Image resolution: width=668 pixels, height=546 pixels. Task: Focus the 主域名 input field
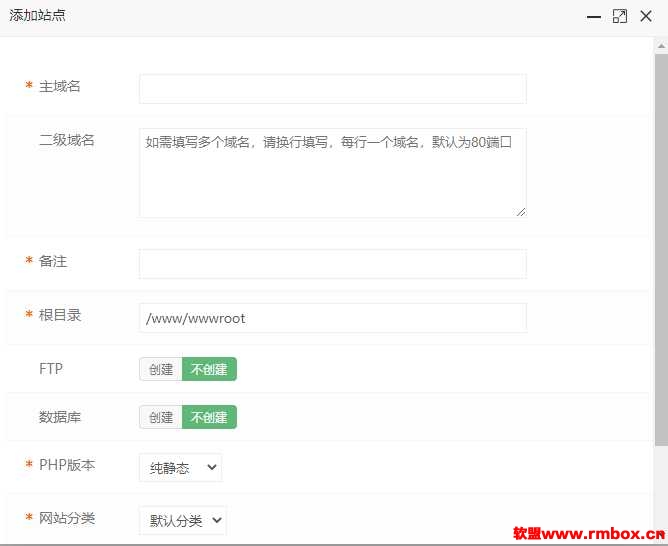tap(333, 89)
